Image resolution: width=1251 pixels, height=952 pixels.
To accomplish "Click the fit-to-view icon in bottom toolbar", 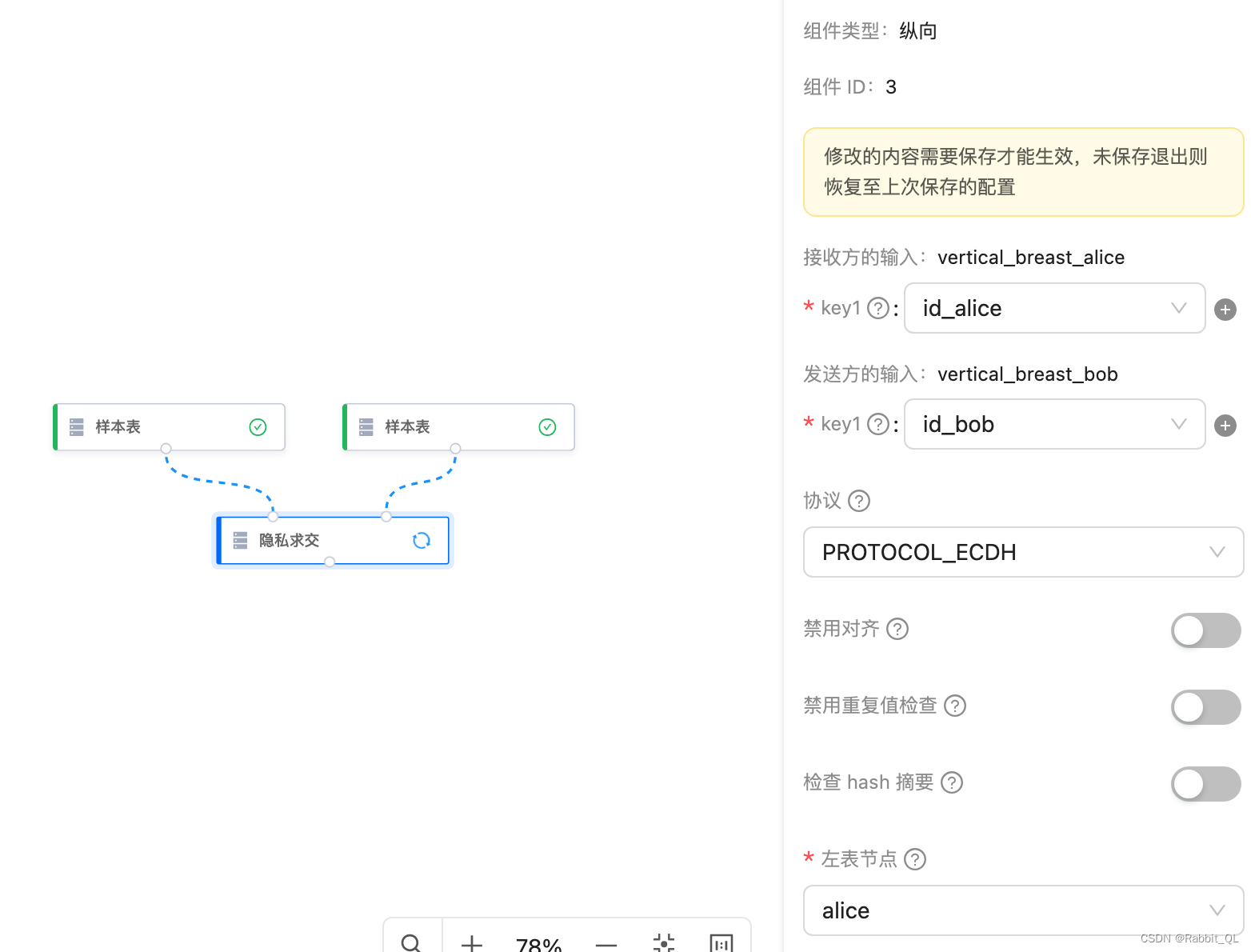I will point(664,944).
